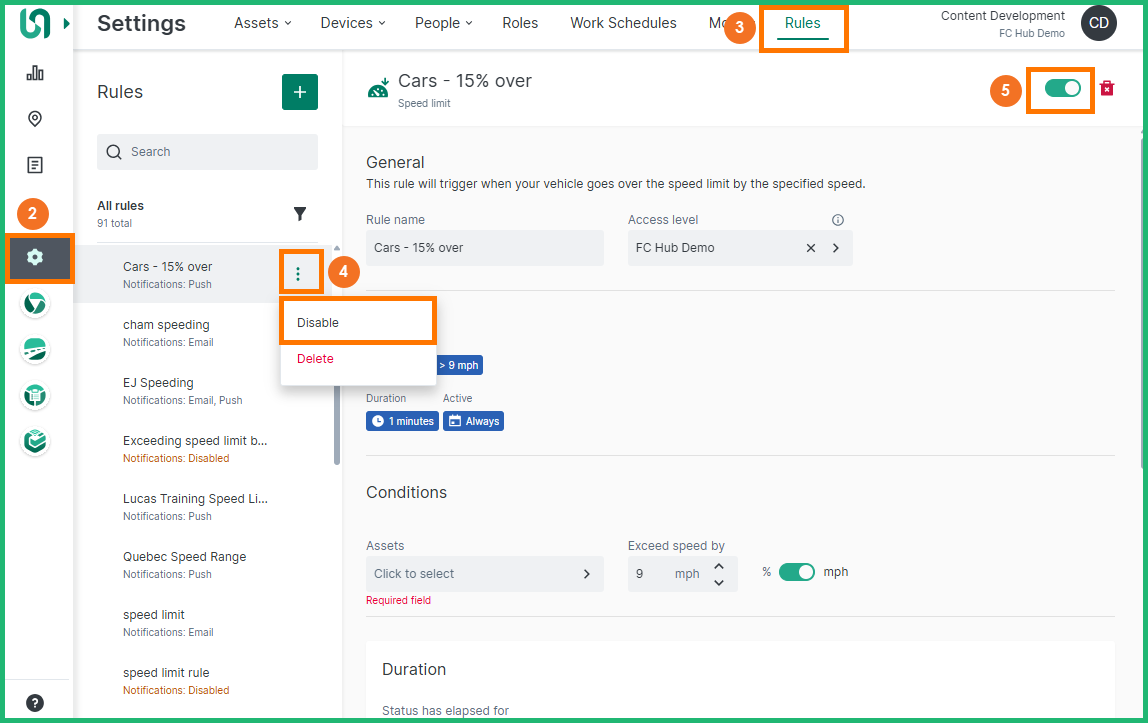Toggle the rule enabled switch off
The image size is (1148, 723).
[1062, 88]
